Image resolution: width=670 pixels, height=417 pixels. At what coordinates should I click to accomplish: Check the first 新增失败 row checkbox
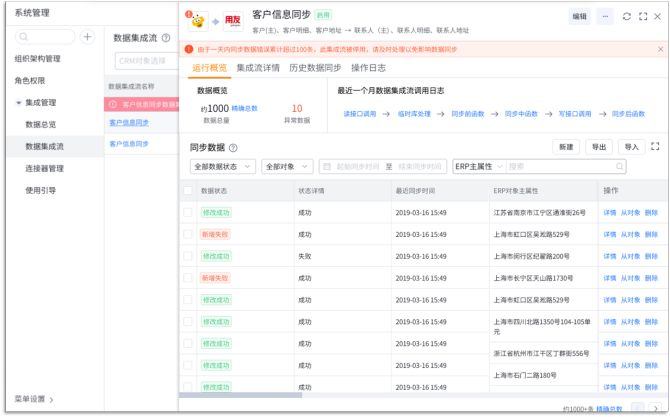pyautogui.click(x=188, y=234)
